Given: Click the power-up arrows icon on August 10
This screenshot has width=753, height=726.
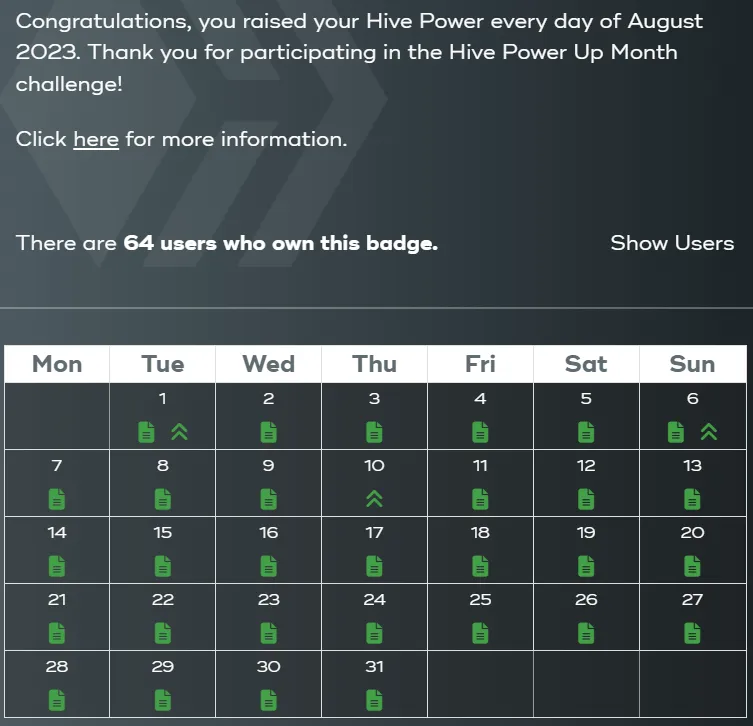Looking at the screenshot, I should click(x=374, y=499).
